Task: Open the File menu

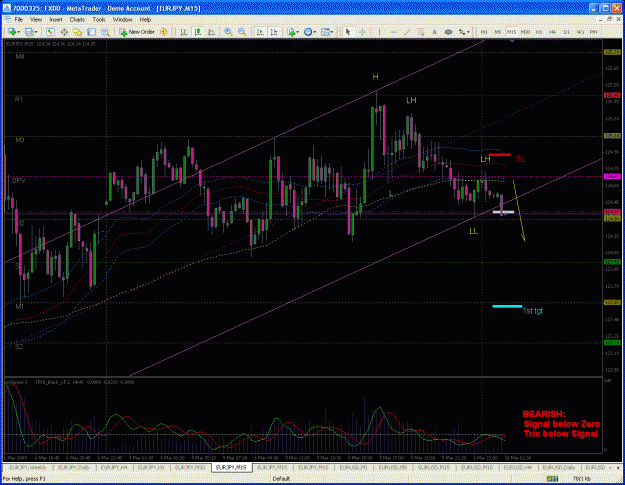Action: pos(19,20)
